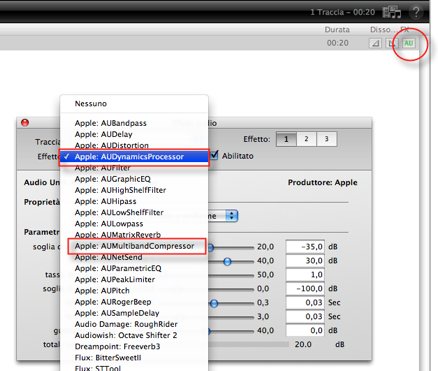The image size is (438, 371).
Task: Select effect slot 3
Action: point(326,139)
